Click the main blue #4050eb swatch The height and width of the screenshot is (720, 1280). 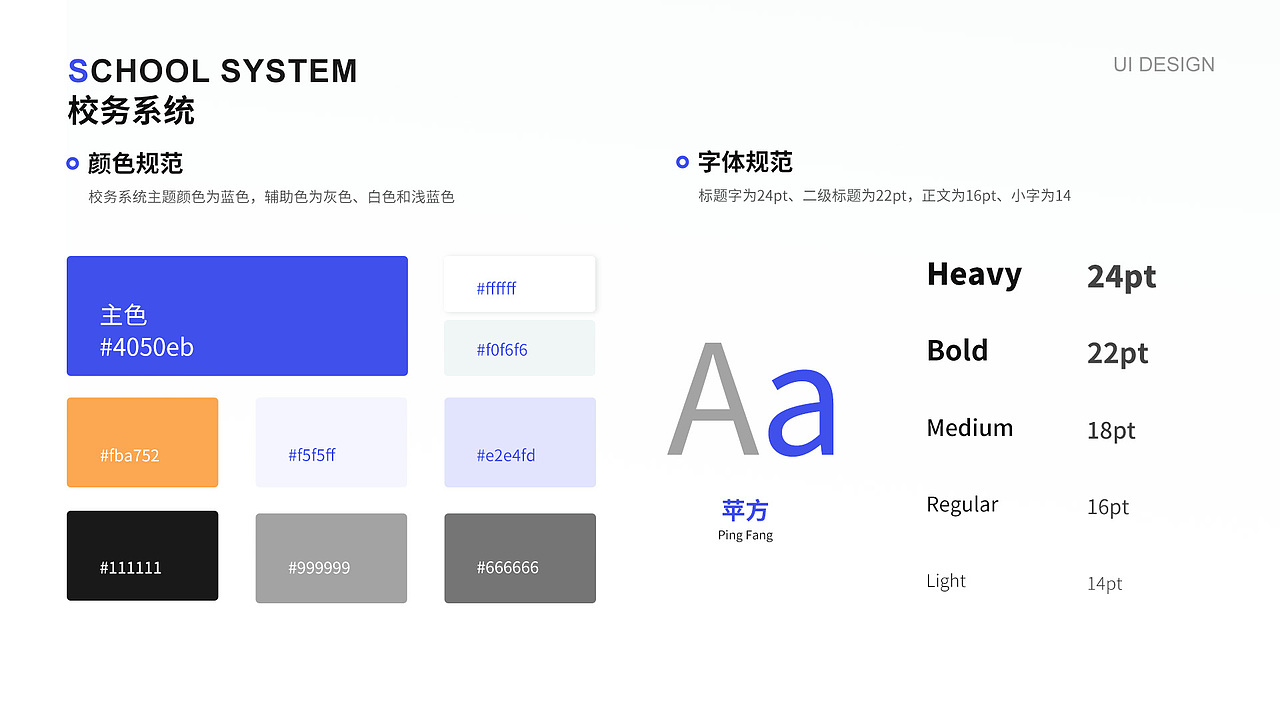point(237,316)
